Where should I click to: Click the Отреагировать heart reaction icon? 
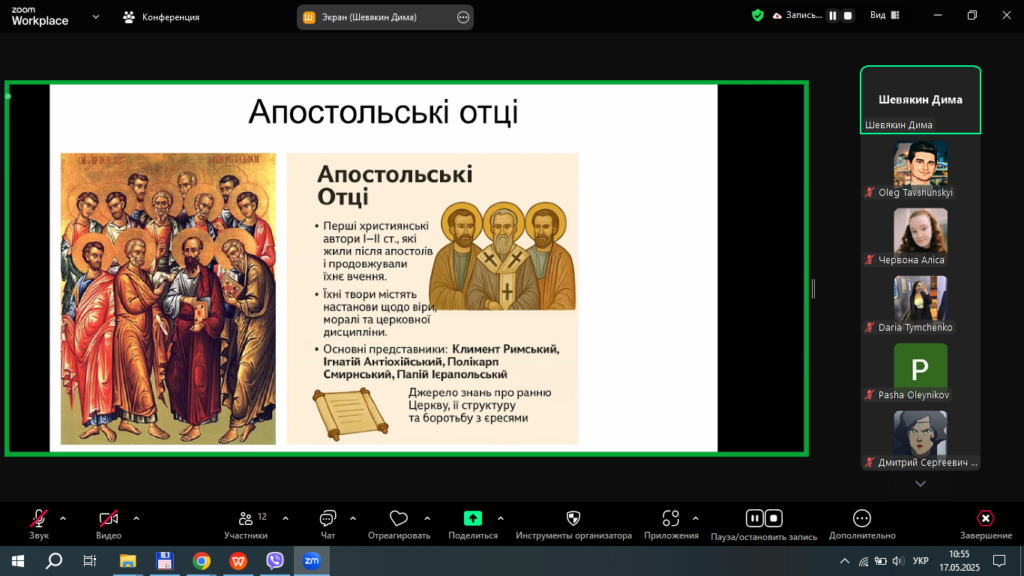click(398, 518)
